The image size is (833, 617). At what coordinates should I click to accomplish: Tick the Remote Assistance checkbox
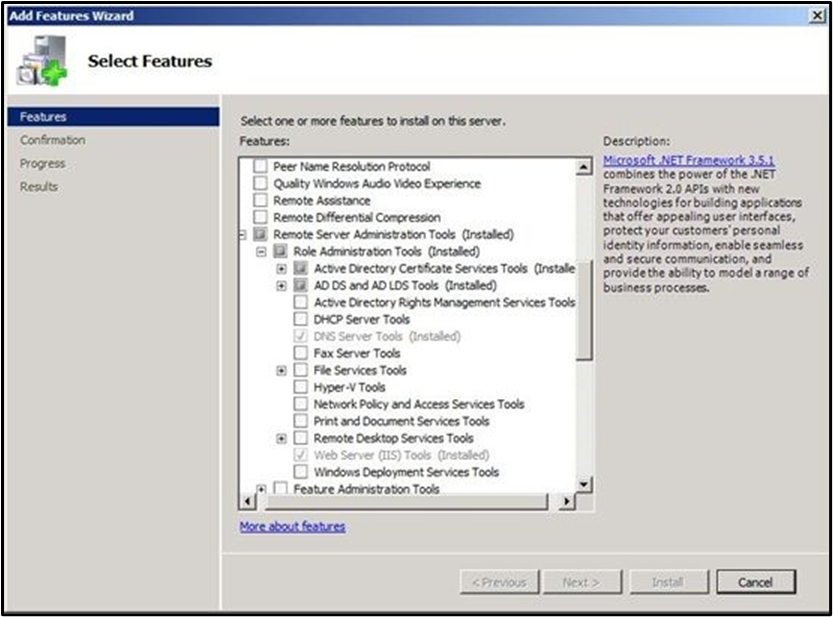[x=261, y=200]
